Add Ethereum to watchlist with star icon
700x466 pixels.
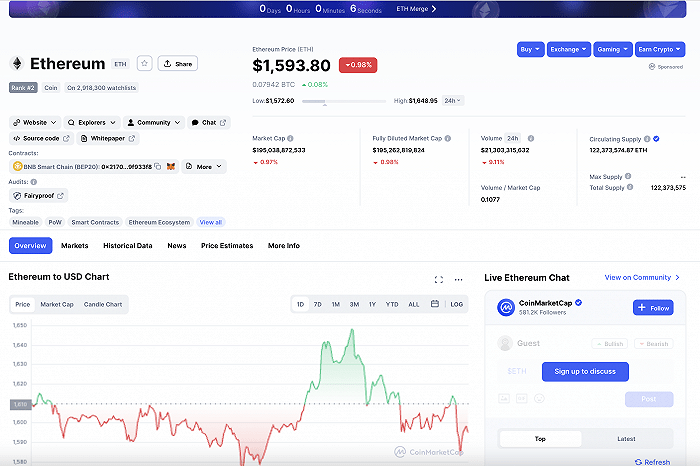(144, 63)
